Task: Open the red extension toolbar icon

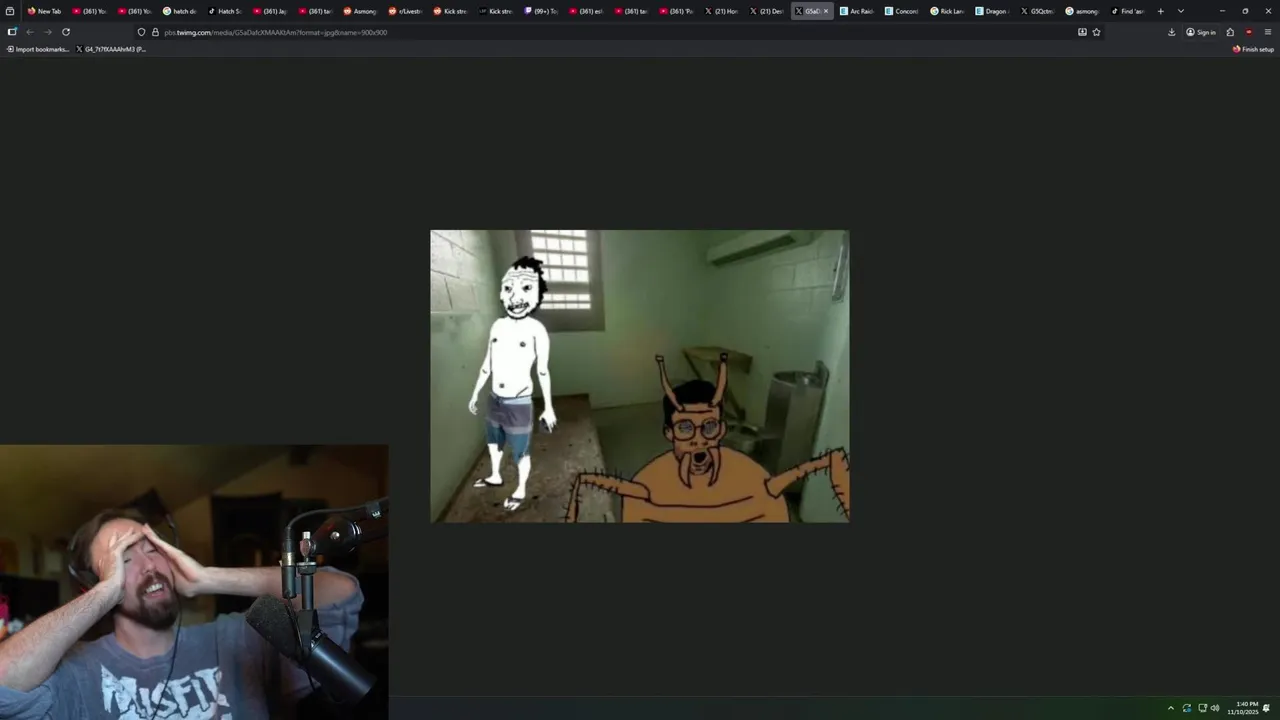Action: coord(1248,32)
